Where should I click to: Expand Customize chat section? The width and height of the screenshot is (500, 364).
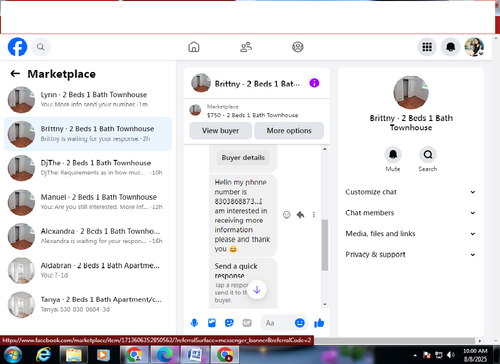coord(410,192)
